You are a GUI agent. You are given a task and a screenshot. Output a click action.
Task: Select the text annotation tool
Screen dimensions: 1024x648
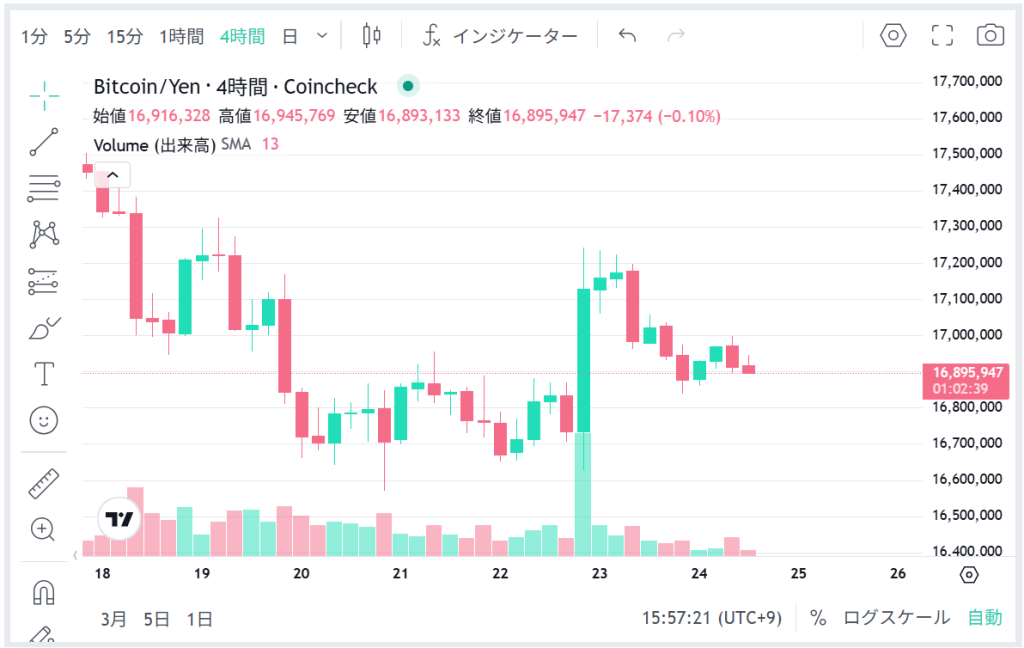[x=44, y=374]
